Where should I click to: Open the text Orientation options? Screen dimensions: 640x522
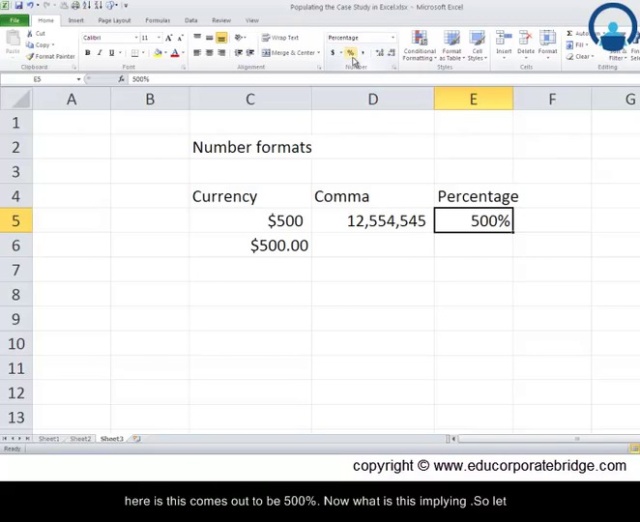(x=240, y=38)
